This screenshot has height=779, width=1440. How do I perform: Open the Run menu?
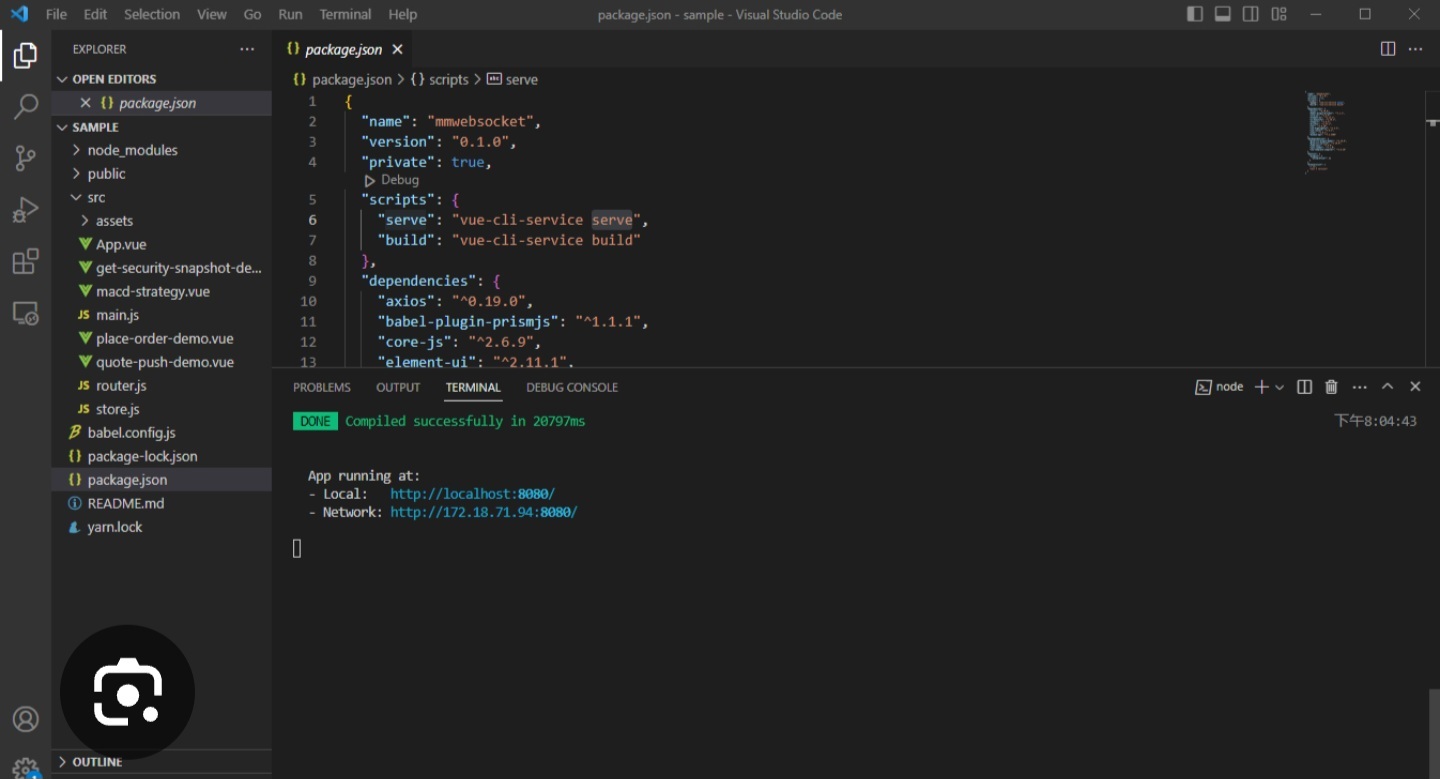(x=290, y=14)
